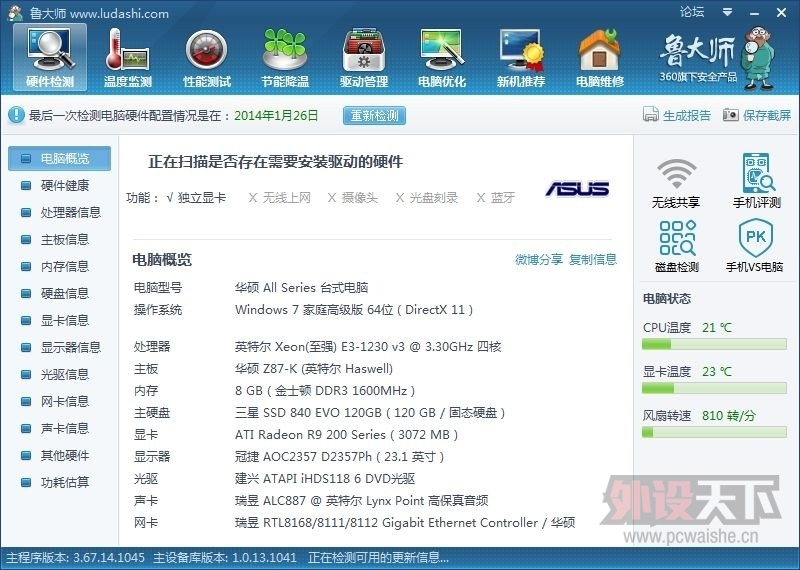Click the 主设备库版本 1.0.13.1041 status text
The width and height of the screenshot is (800, 570).
click(x=225, y=557)
